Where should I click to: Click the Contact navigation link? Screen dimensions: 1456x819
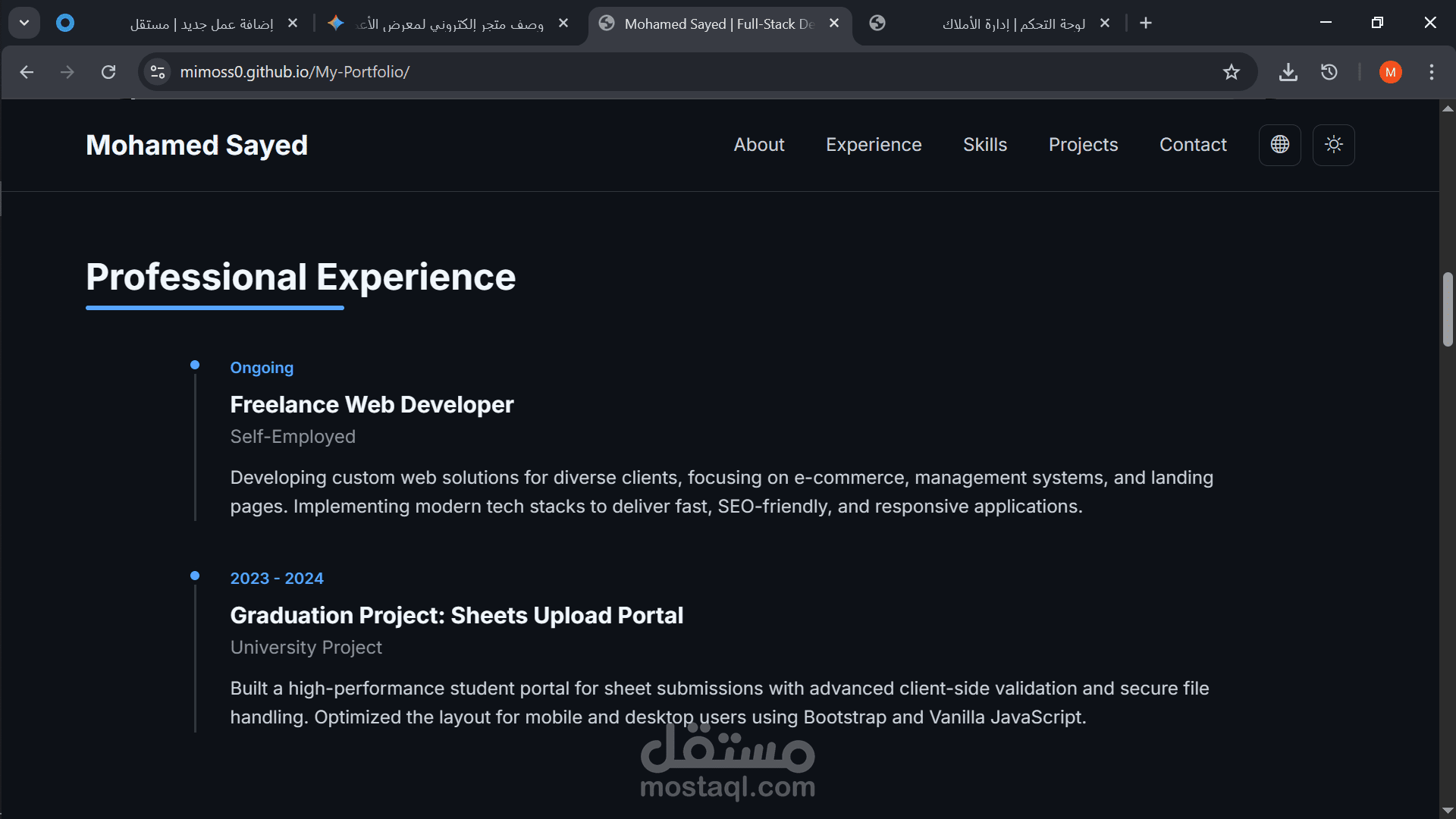(x=1192, y=145)
